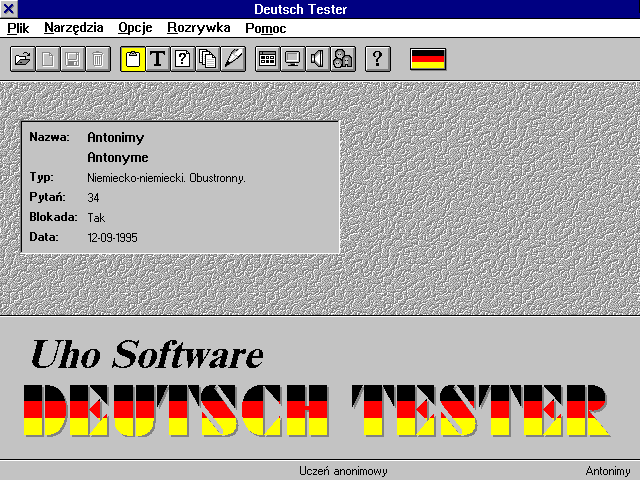This screenshot has width=640, height=480.
Task: Expand the Opcje menu
Action: (x=135, y=28)
